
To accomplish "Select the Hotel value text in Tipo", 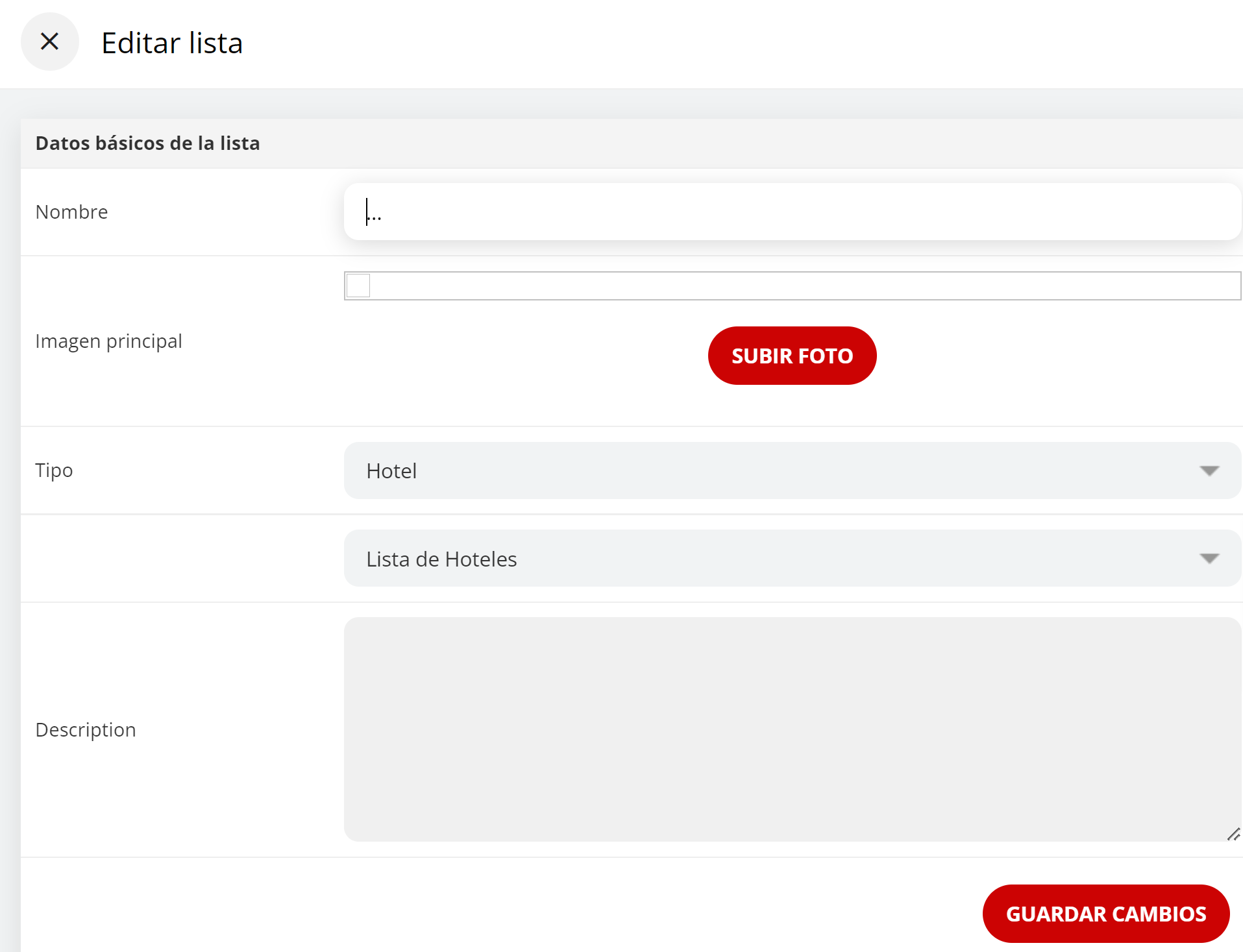I will (391, 470).
